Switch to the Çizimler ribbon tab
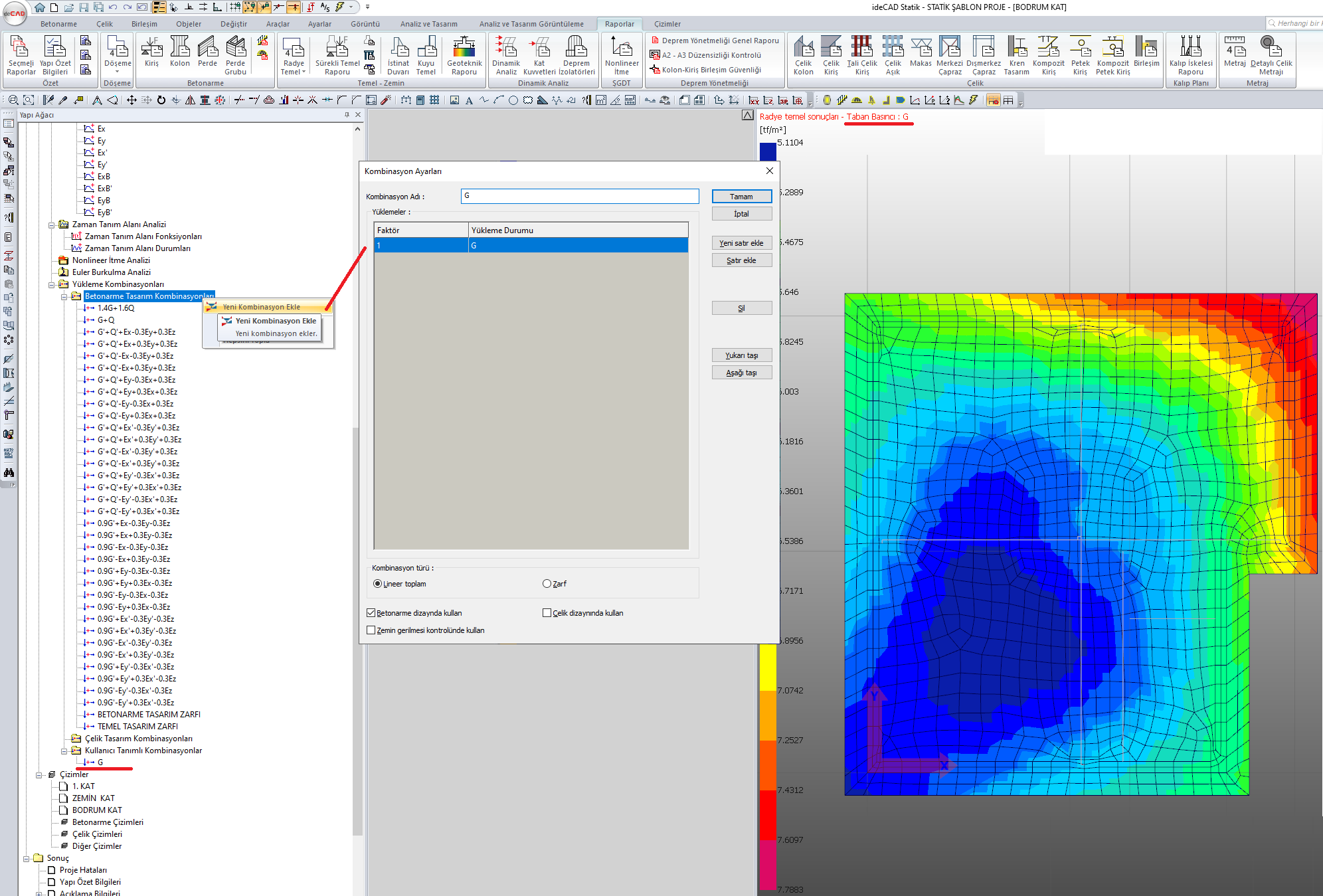 pyautogui.click(x=667, y=24)
